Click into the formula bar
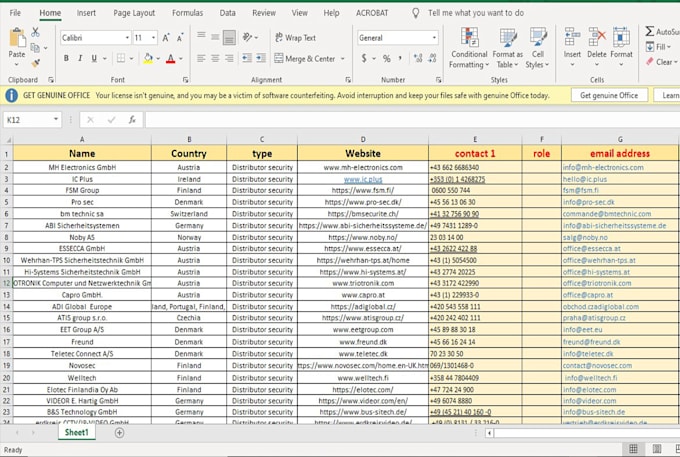 412,120
